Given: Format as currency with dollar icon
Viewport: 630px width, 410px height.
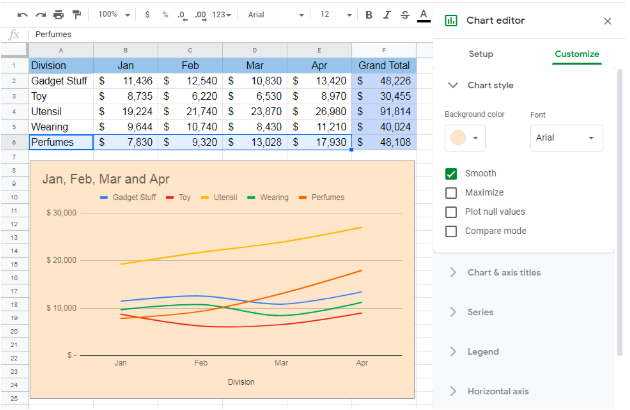Looking at the screenshot, I should [x=147, y=15].
